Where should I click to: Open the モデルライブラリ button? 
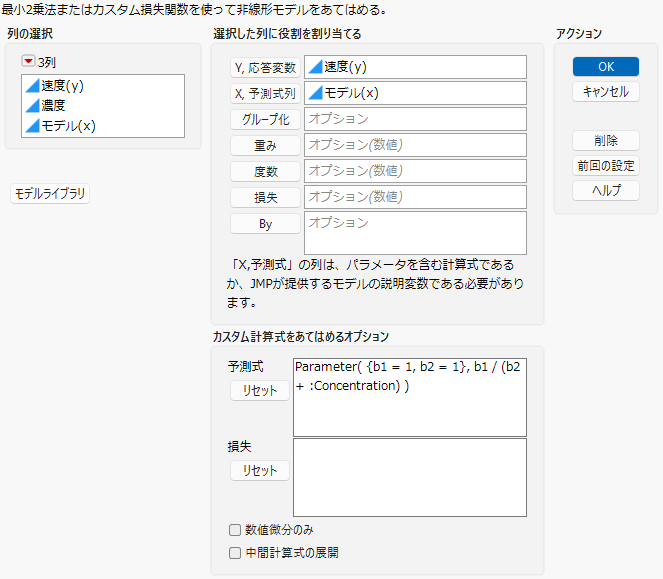pos(50,194)
